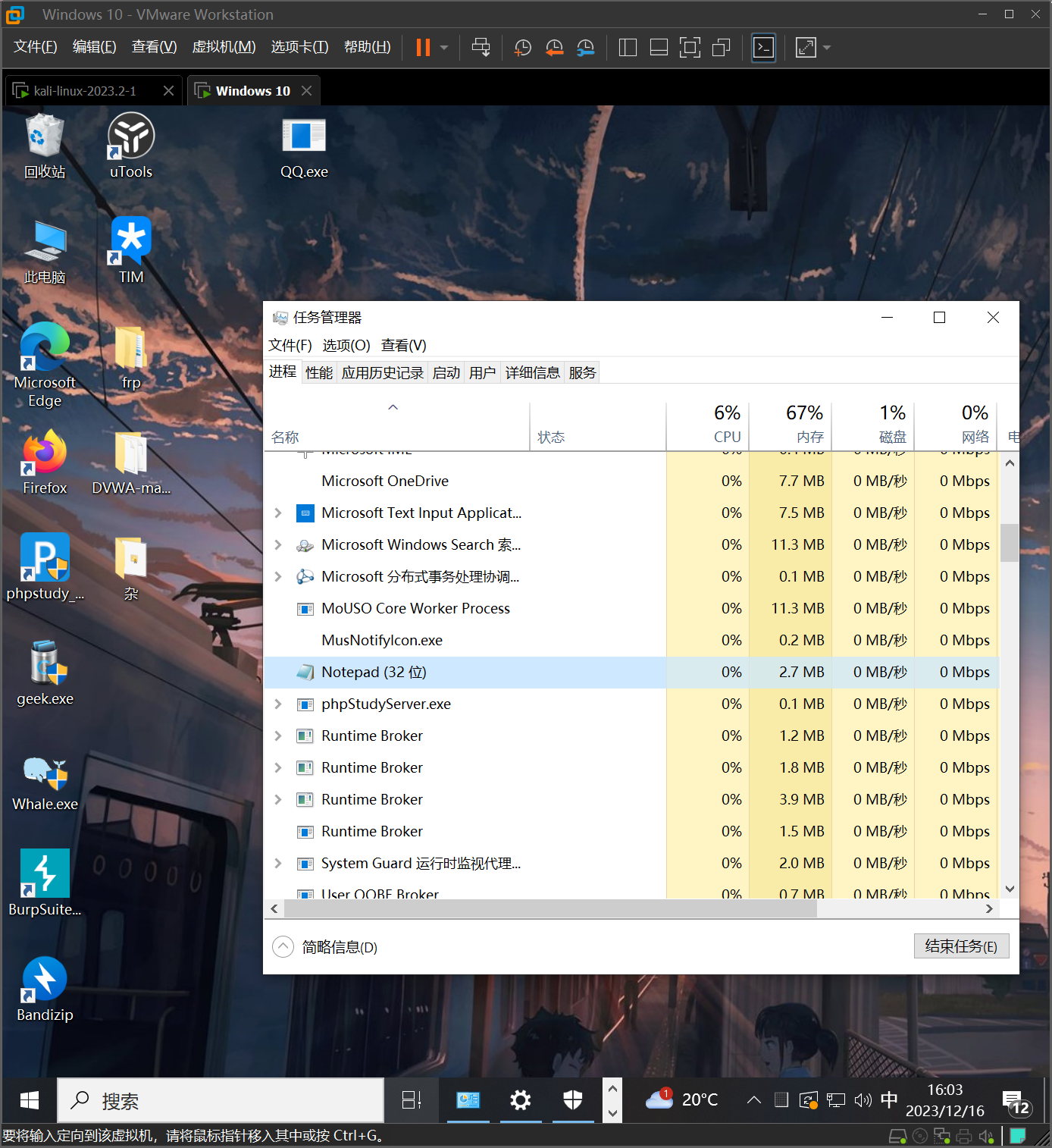This screenshot has height=1148, width=1052.
Task: Expand the Microsoft Text Input Application row
Action: [278, 513]
